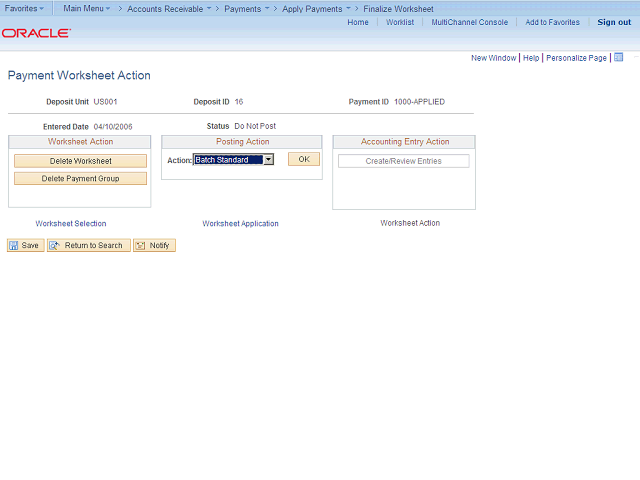Open the Worklist link
This screenshot has width=640, height=480.
(x=400, y=22)
